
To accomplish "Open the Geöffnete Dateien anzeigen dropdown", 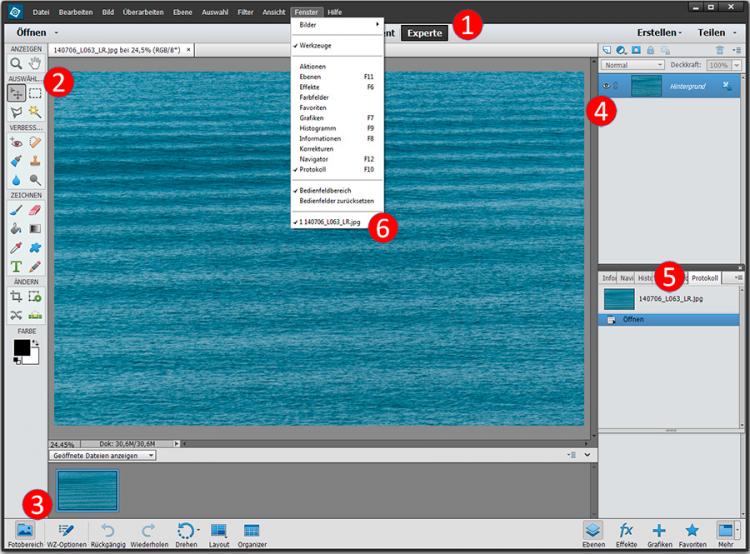I will click(103, 455).
